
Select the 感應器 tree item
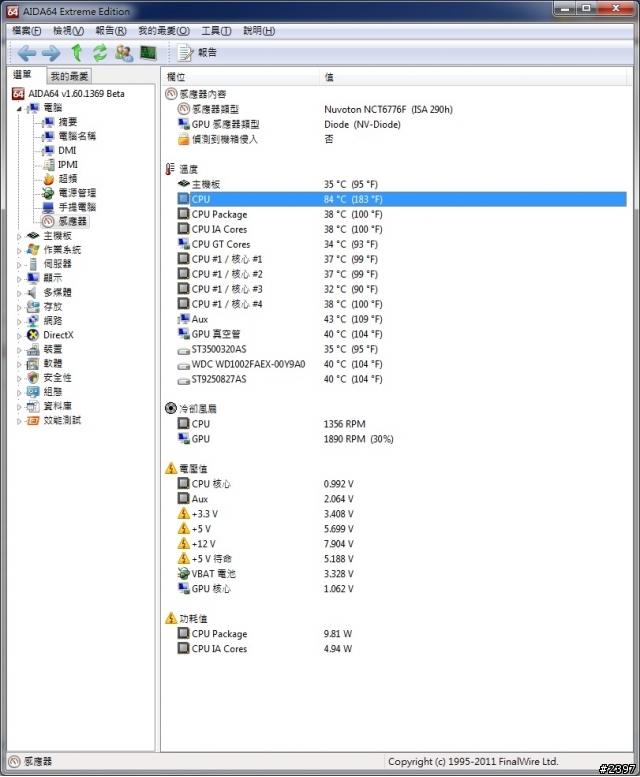tap(65, 221)
